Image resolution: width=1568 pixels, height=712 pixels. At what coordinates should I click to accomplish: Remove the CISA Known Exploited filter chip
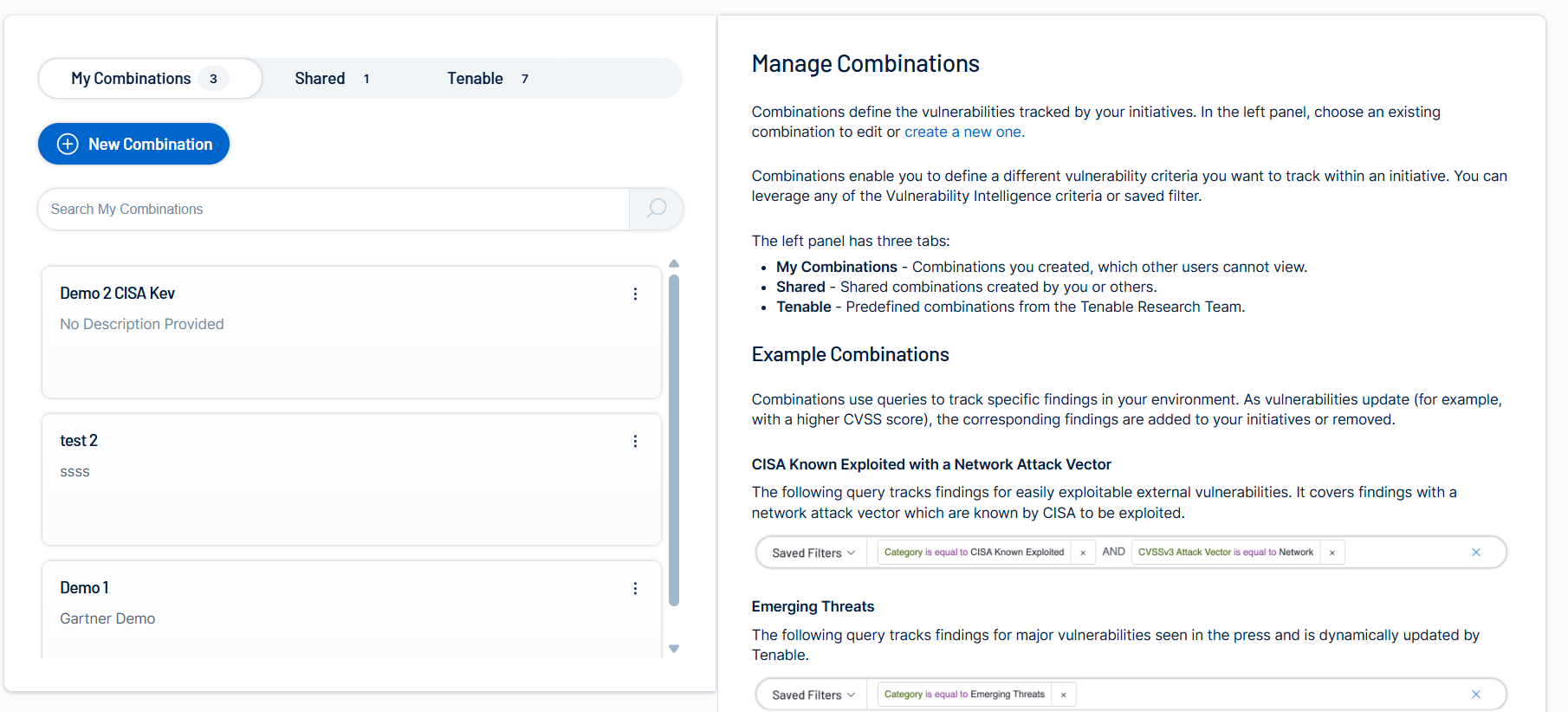tap(1083, 553)
